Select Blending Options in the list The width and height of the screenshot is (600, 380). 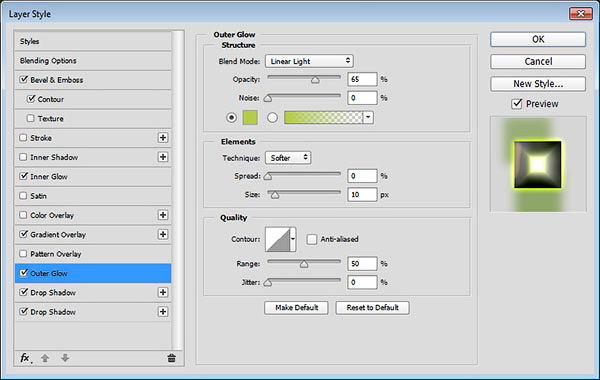[x=93, y=60]
